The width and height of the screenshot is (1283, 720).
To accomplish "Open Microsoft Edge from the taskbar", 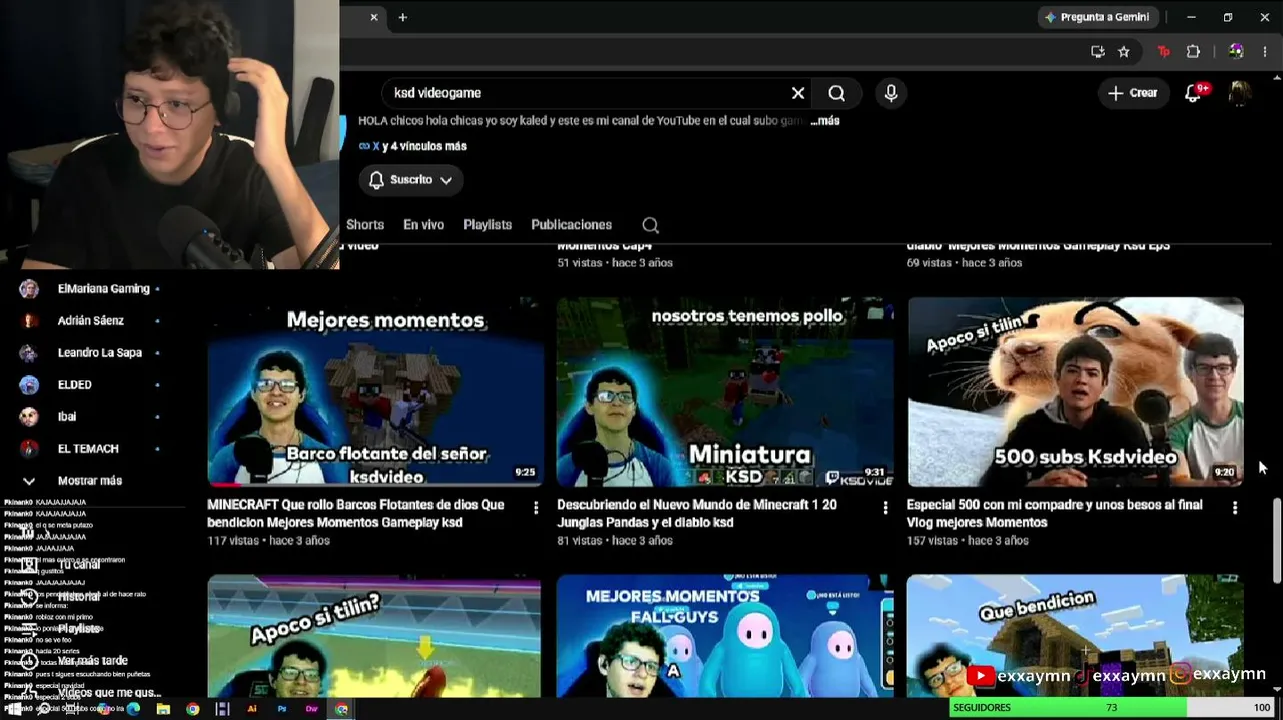I will click(133, 709).
